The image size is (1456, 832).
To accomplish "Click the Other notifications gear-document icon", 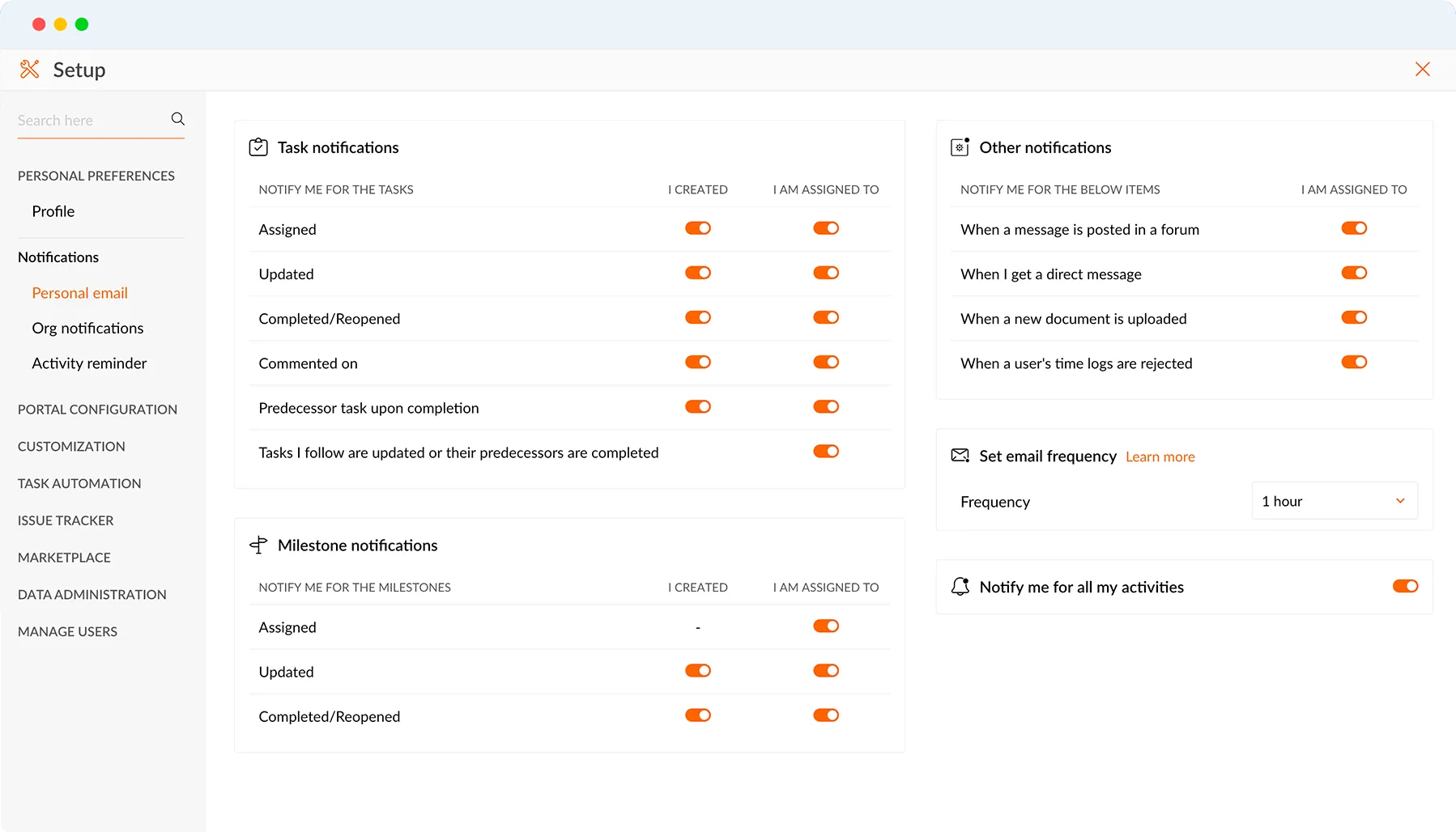I will coord(960,146).
